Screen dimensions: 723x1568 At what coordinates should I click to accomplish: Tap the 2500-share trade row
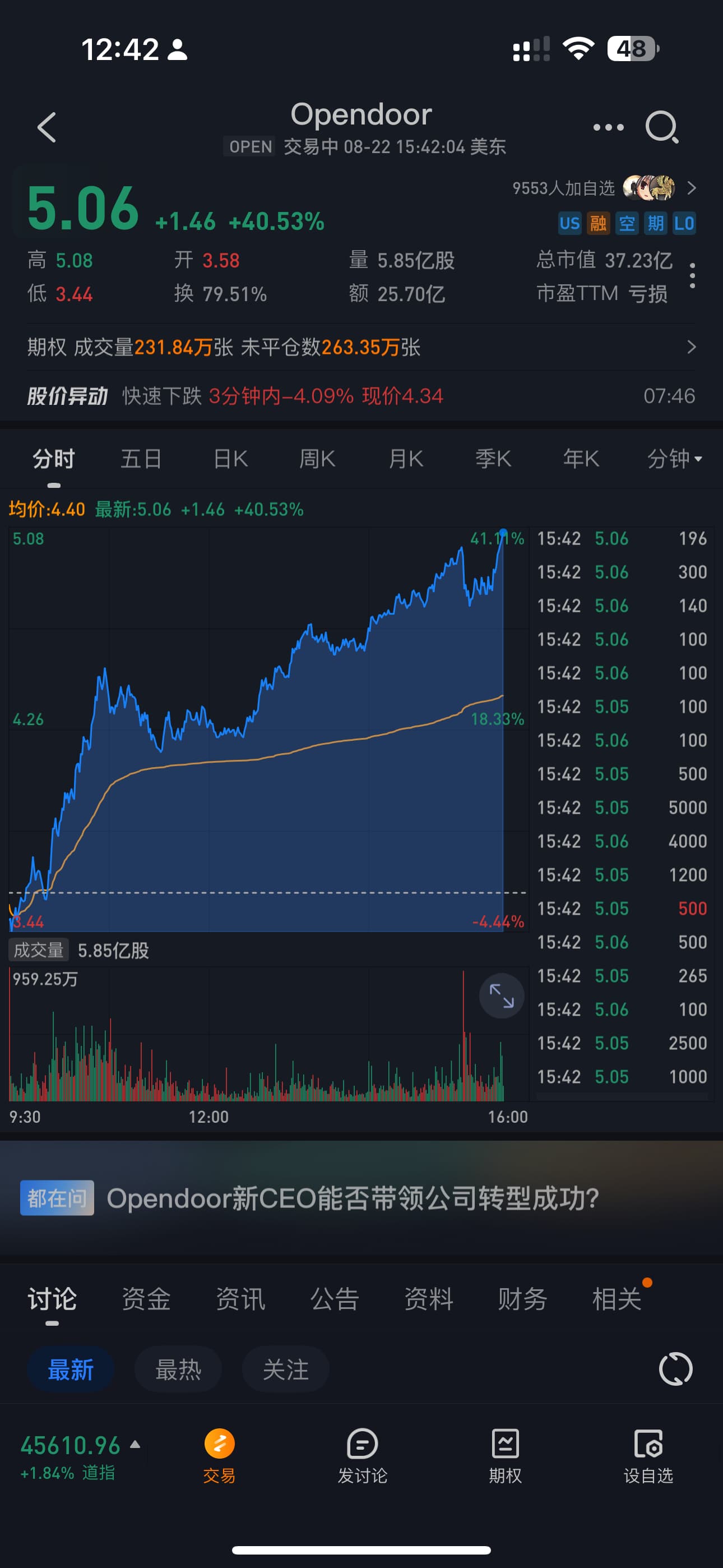(x=622, y=1043)
